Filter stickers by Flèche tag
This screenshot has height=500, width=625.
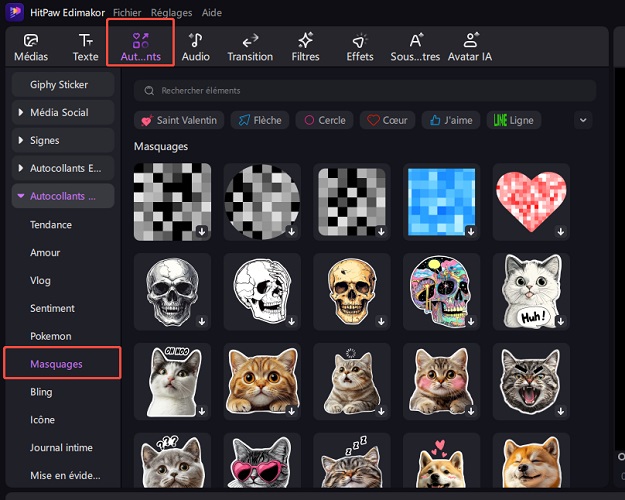tap(259, 120)
